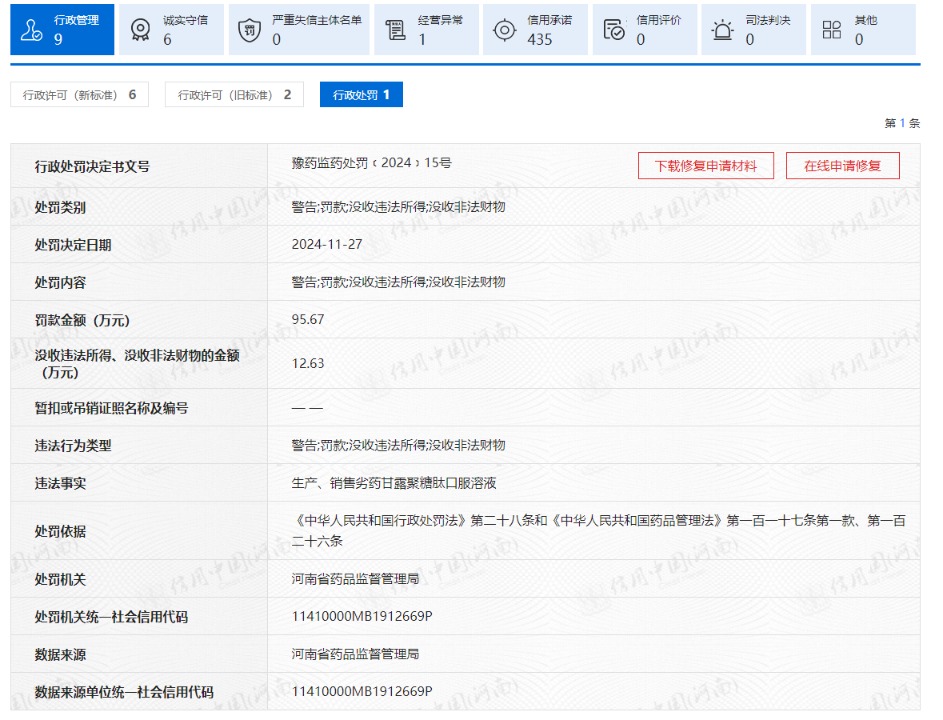
Task: Switch to 严重失信主体名单 tab label
Action: (x=317, y=20)
